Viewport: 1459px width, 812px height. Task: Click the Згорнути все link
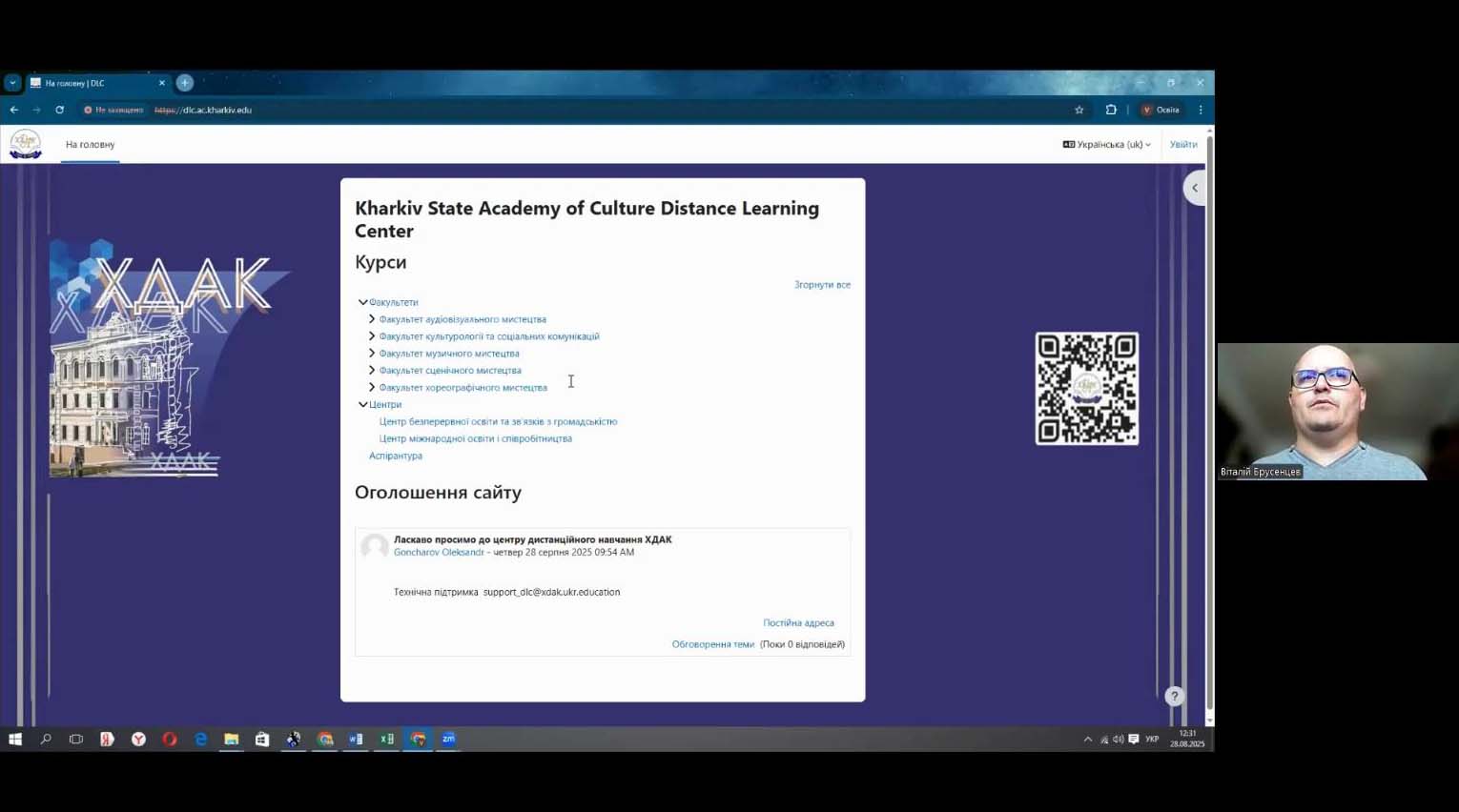tap(822, 285)
